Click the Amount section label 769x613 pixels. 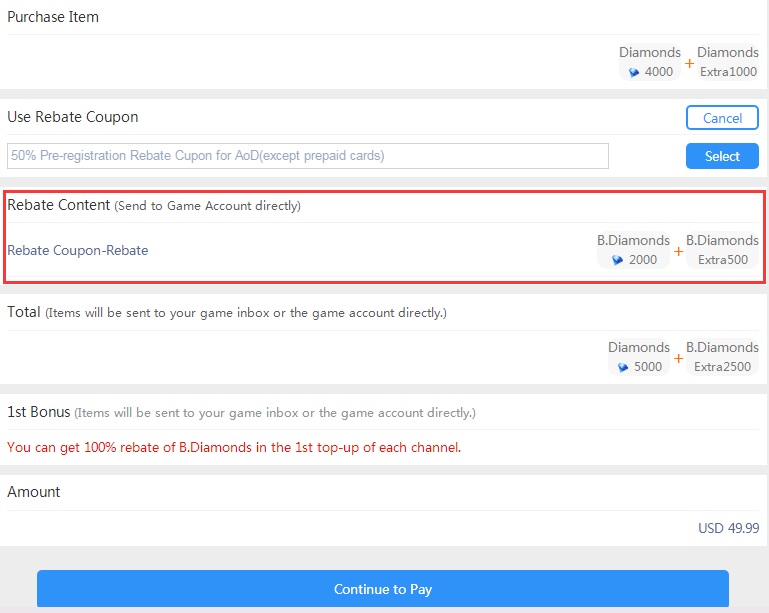(x=34, y=492)
